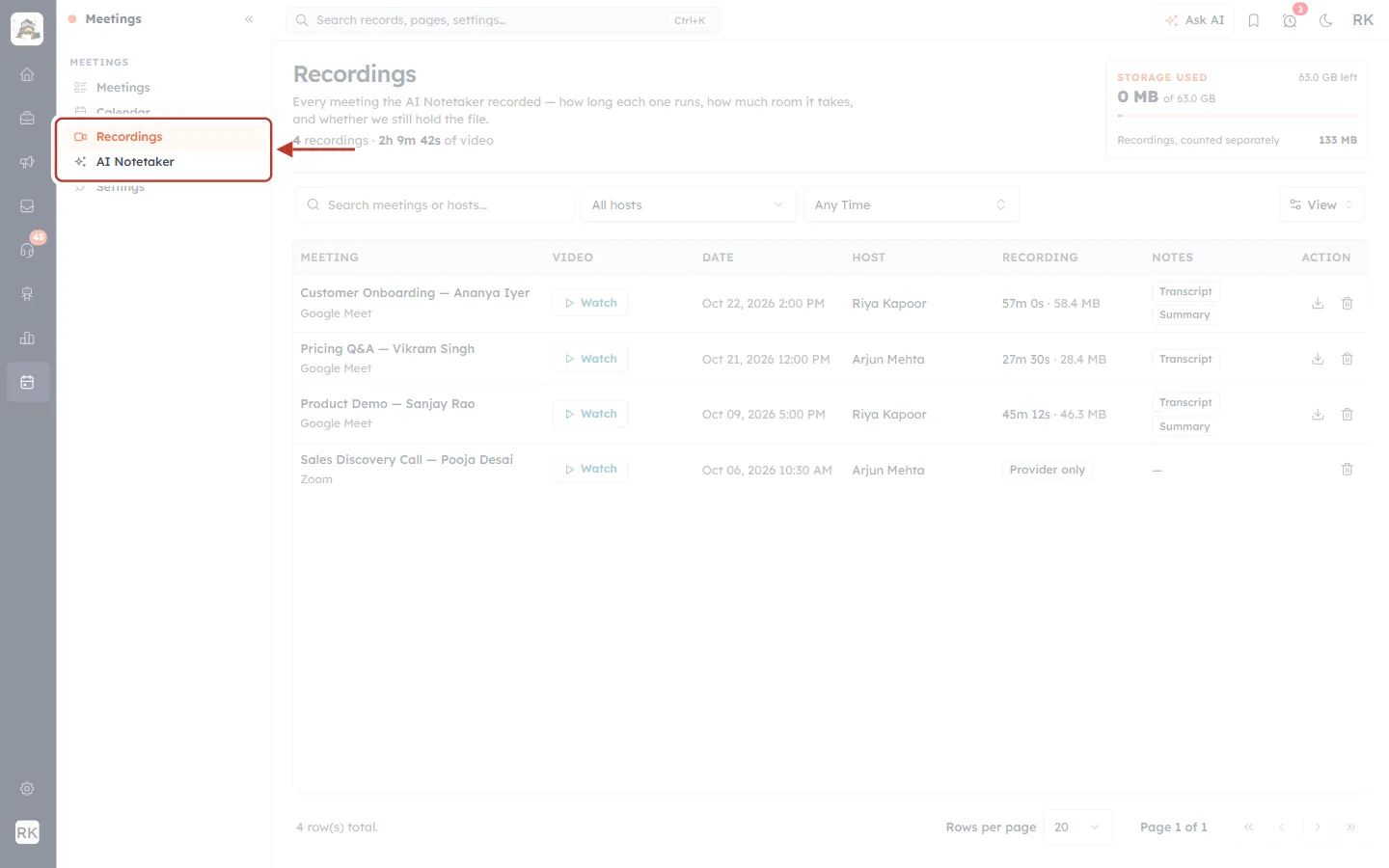
Task: Download the Pricing Q&A recording
Action: point(1318,359)
